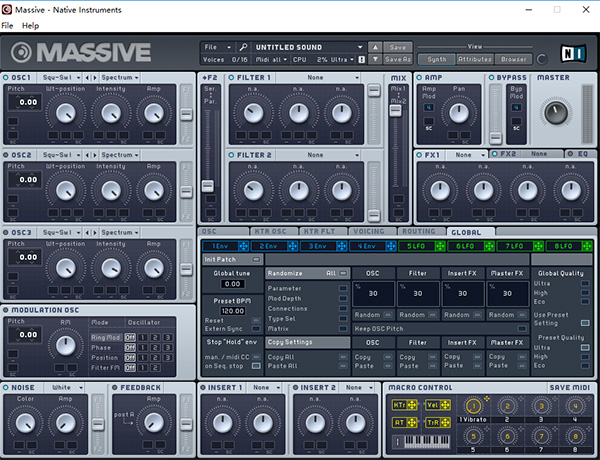The image size is (600, 460).
Task: Click the preset search magnifier icon
Action: tap(243, 47)
